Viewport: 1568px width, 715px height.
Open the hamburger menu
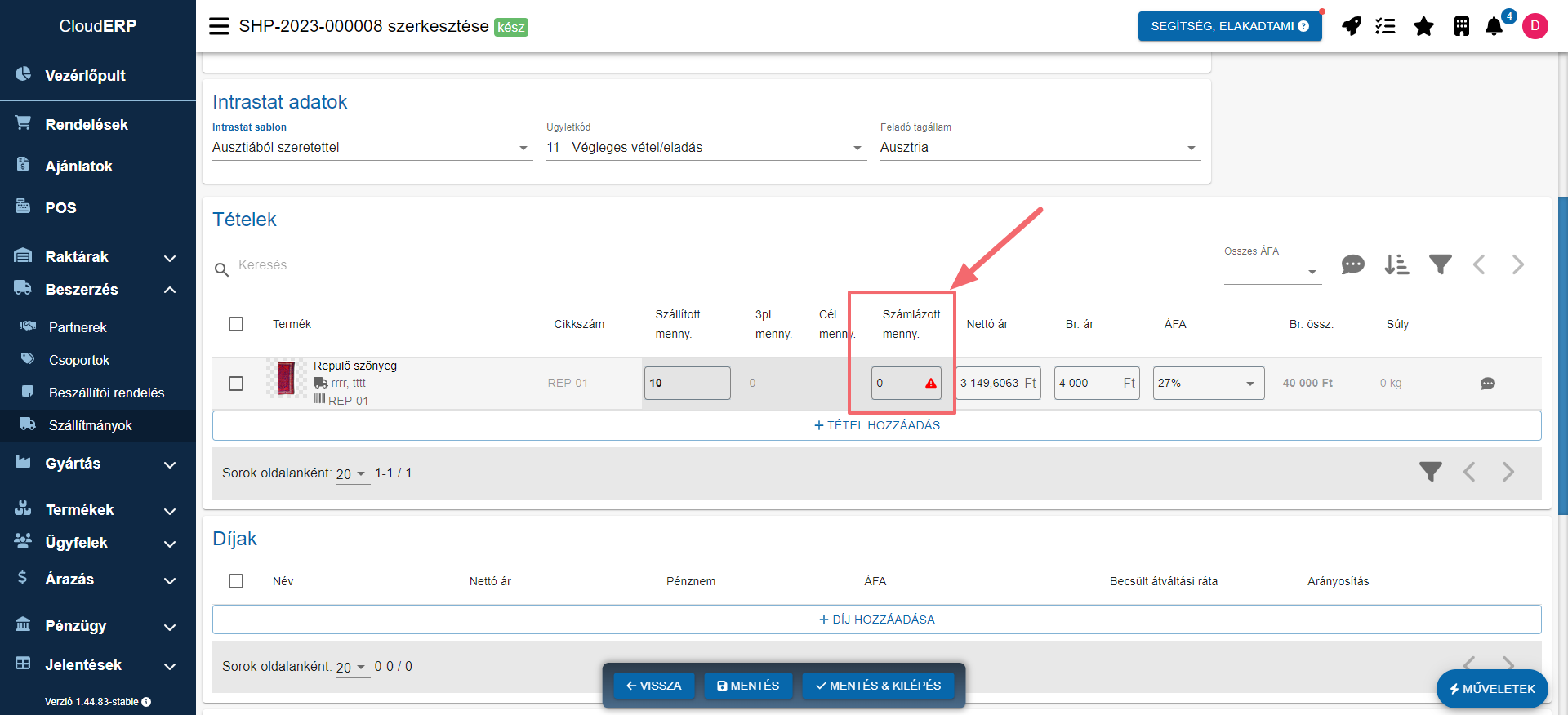[x=219, y=26]
